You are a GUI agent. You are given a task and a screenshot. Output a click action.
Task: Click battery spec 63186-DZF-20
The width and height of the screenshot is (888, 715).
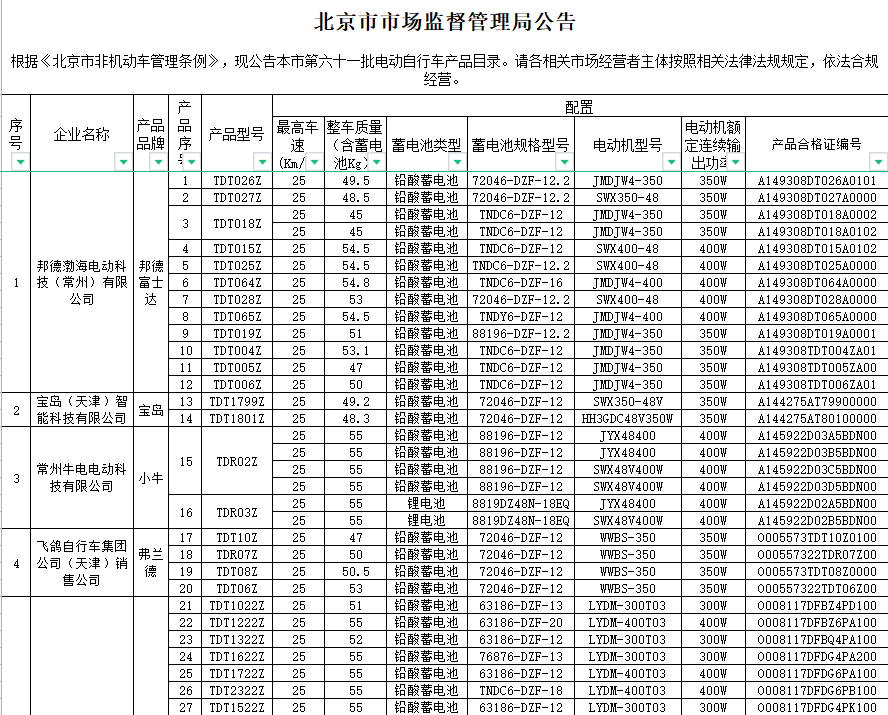tap(520, 622)
